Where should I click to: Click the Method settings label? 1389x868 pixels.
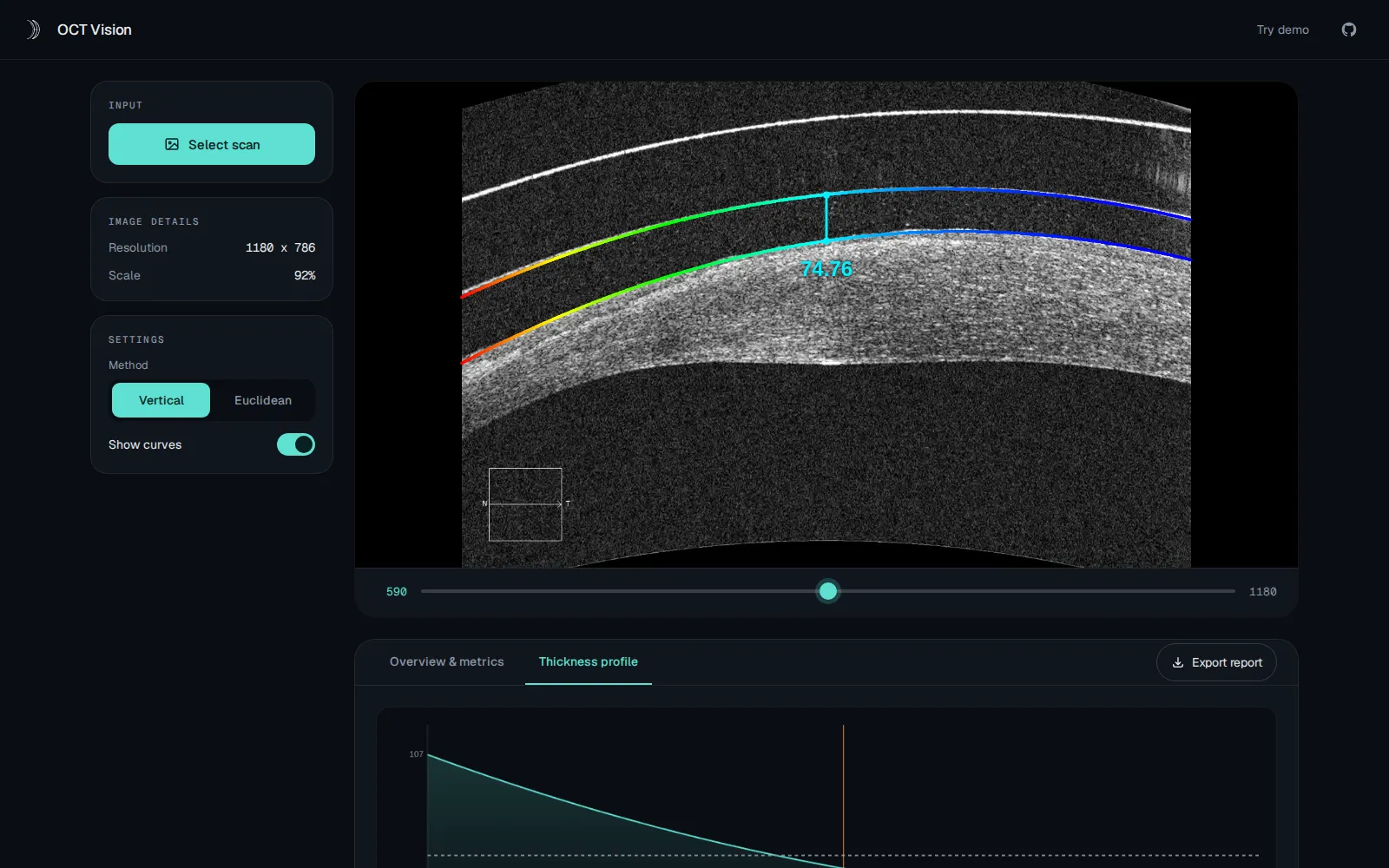pyautogui.click(x=128, y=365)
